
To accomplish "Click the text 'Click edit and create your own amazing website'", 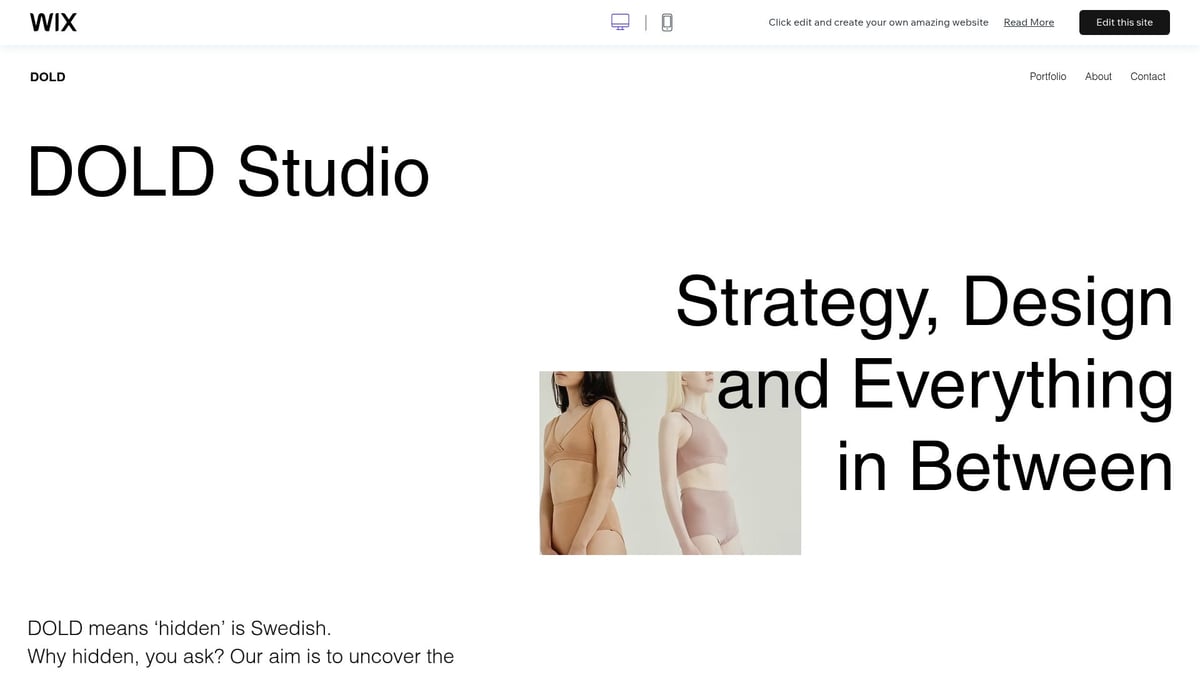I will tap(878, 21).
